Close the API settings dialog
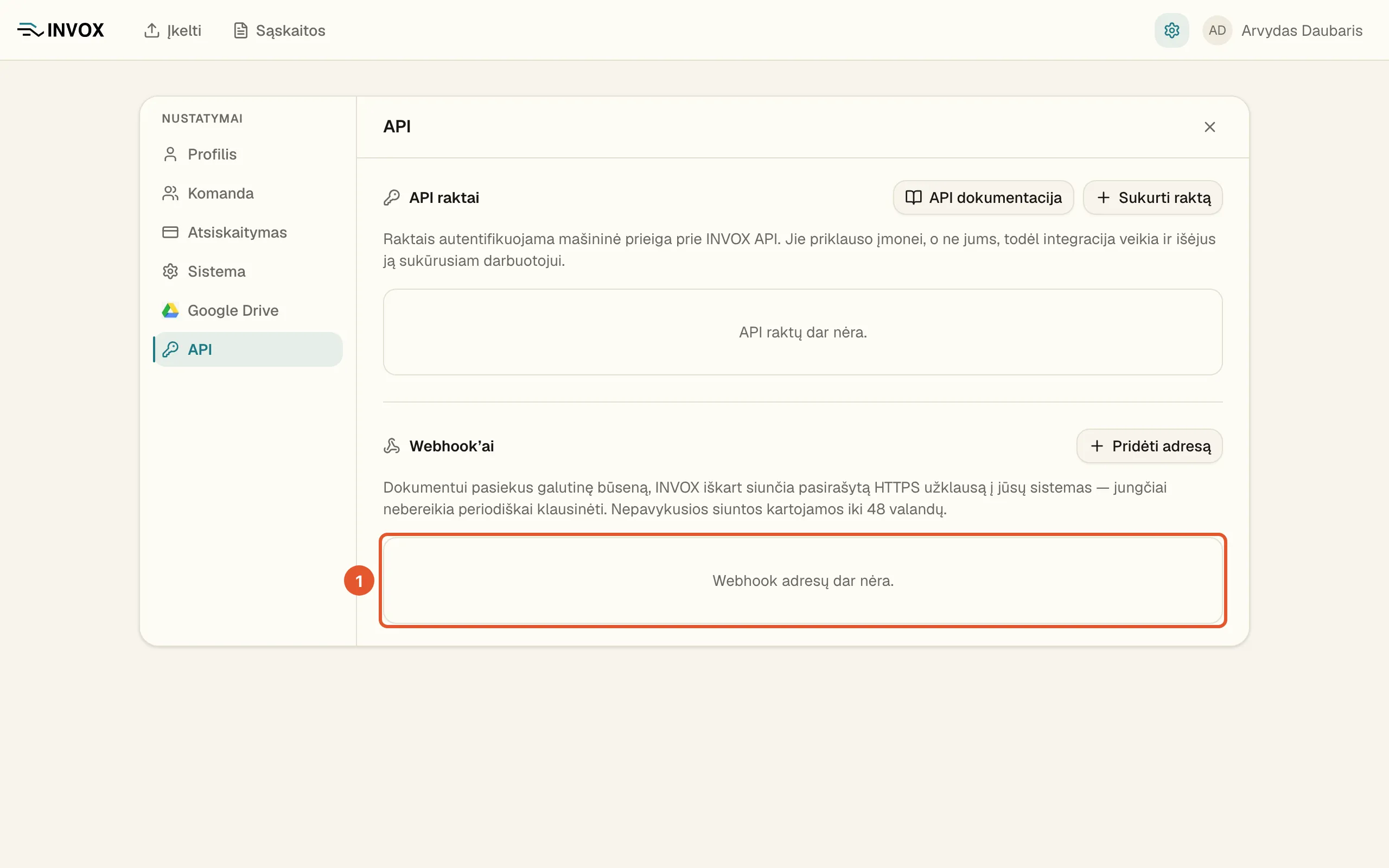Screen dimensions: 1389x868 coord(1209,127)
